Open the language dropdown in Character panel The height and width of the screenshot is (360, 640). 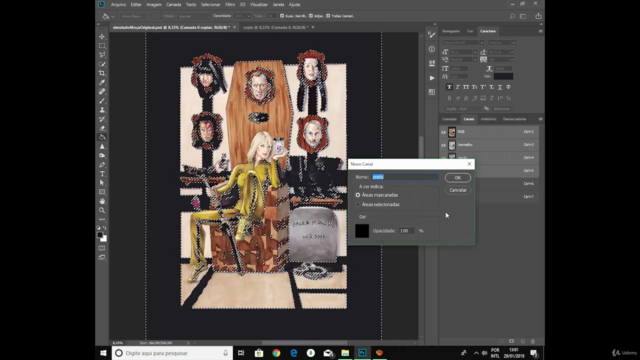click(463, 109)
